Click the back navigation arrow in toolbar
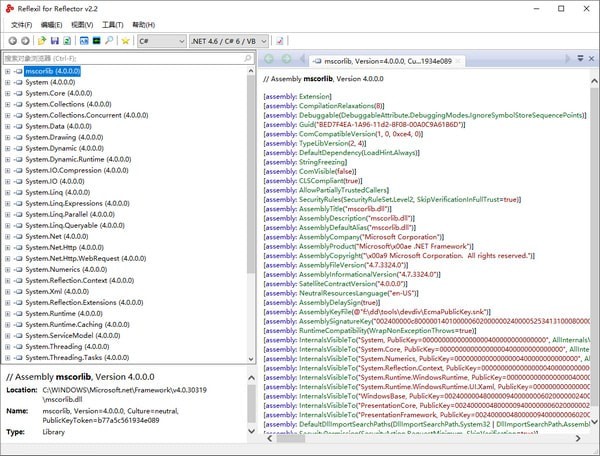Image resolution: width=600 pixels, height=456 pixels. (10, 41)
